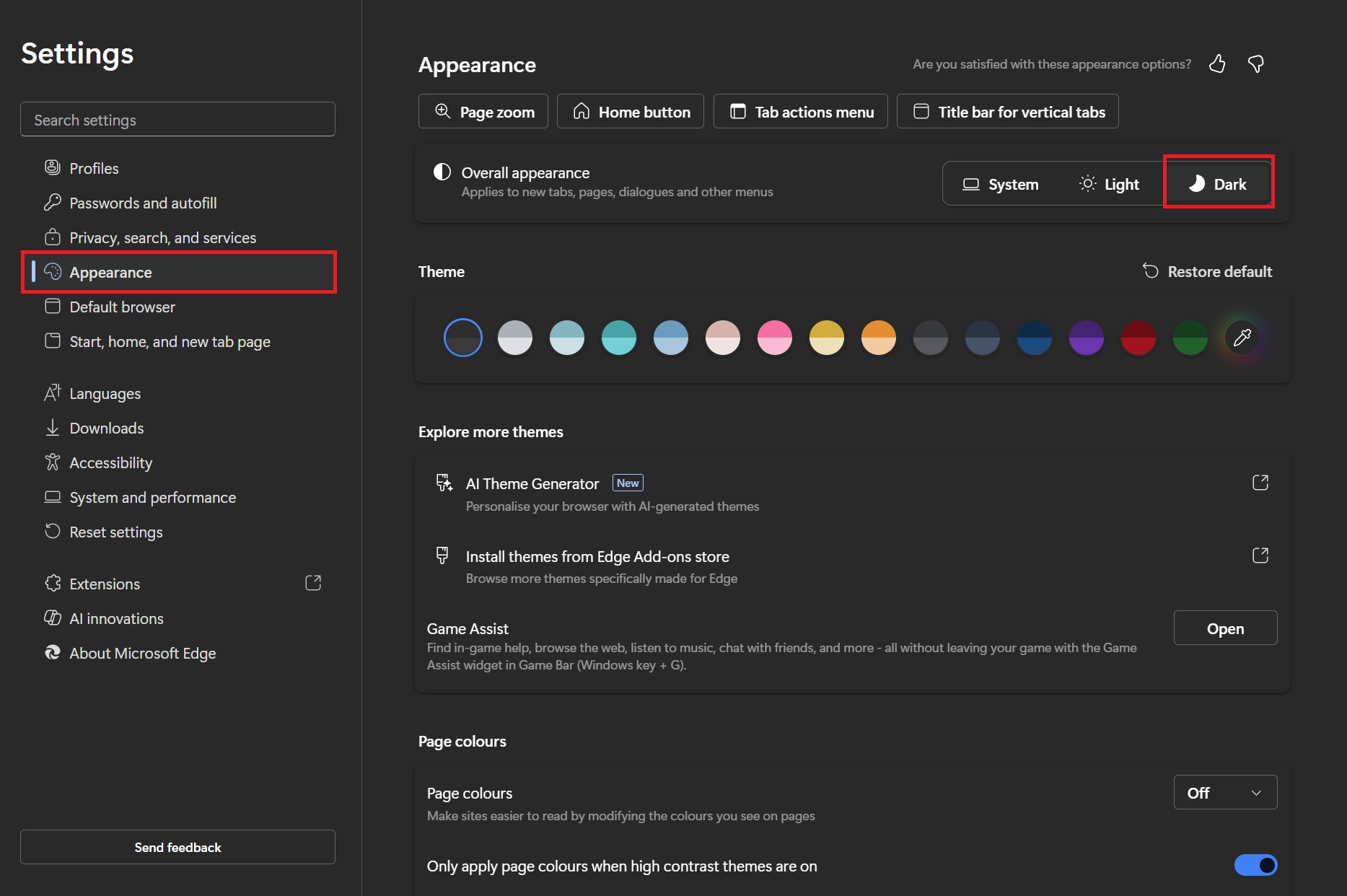This screenshot has height=896, width=1347.
Task: Click the Search settings input field
Action: pos(177,120)
